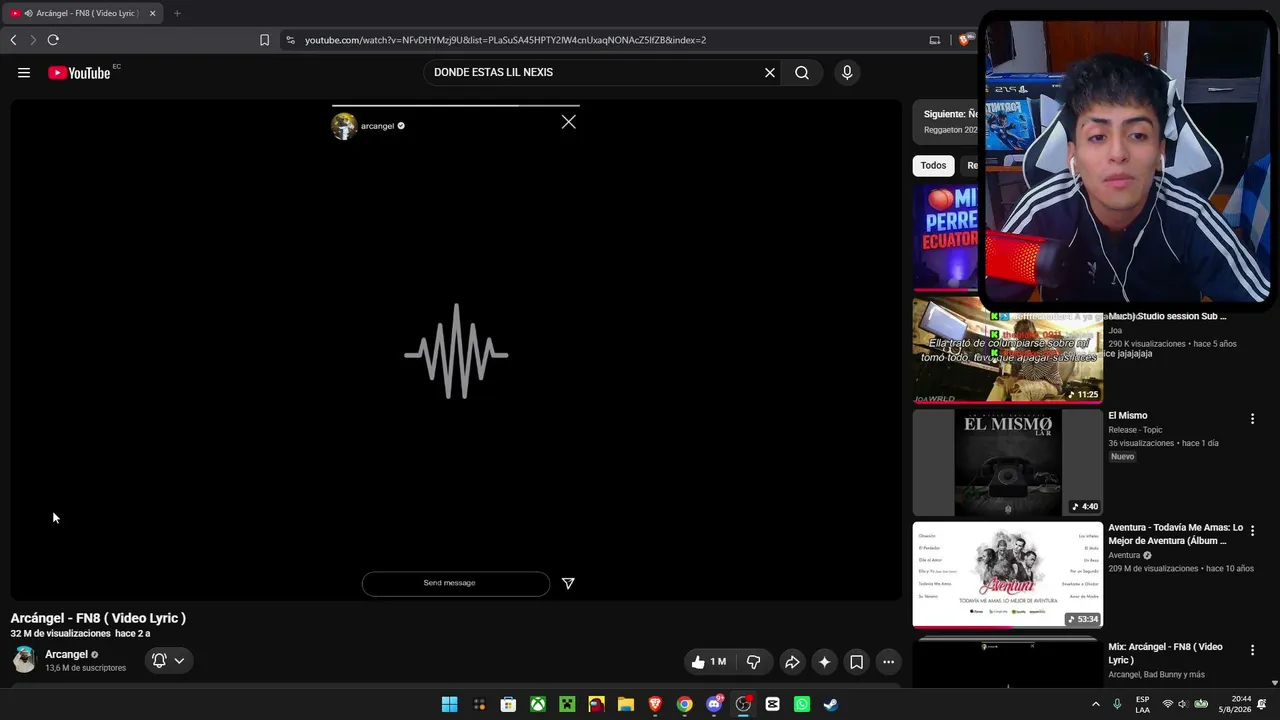Open the Windows Start menu
1280x720 pixels.
(450, 704)
